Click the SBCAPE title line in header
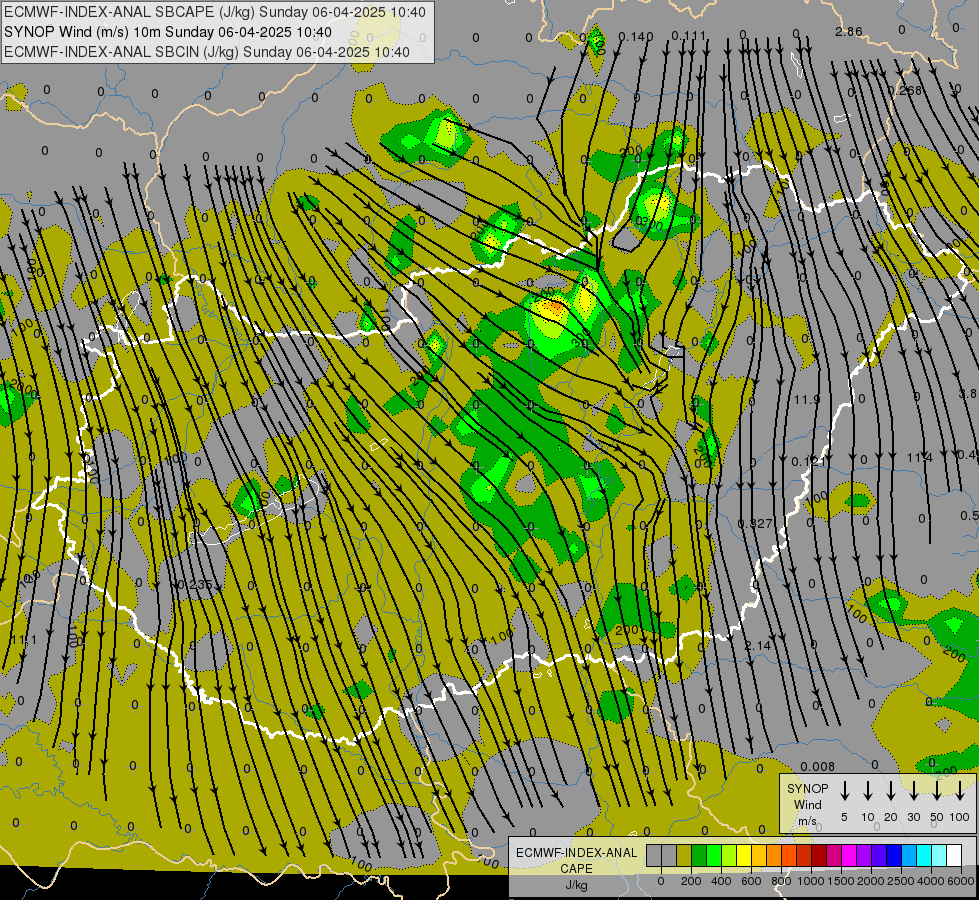Screen dimensions: 979x900 [x=215, y=12]
